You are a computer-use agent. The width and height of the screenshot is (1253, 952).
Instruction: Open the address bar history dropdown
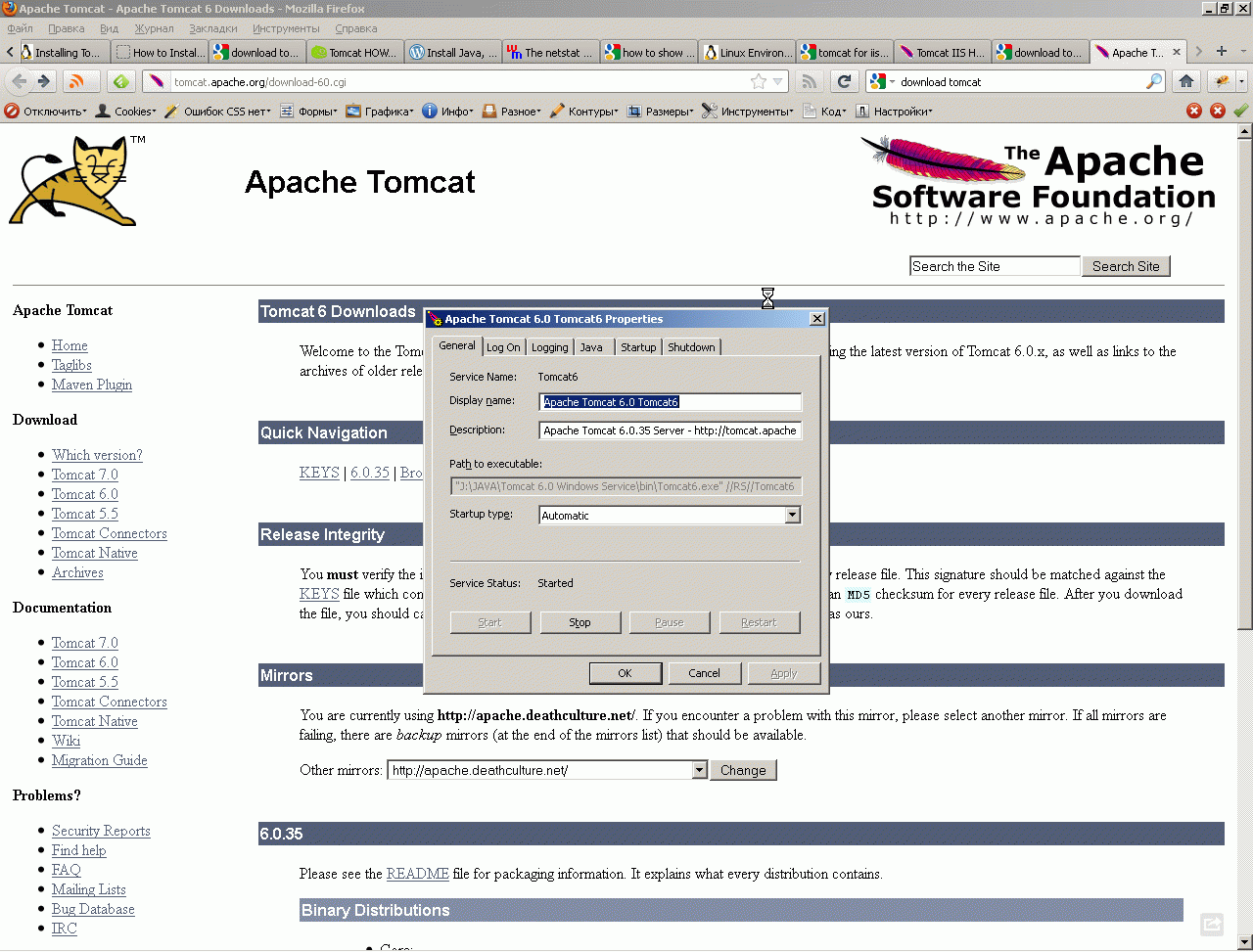778,81
